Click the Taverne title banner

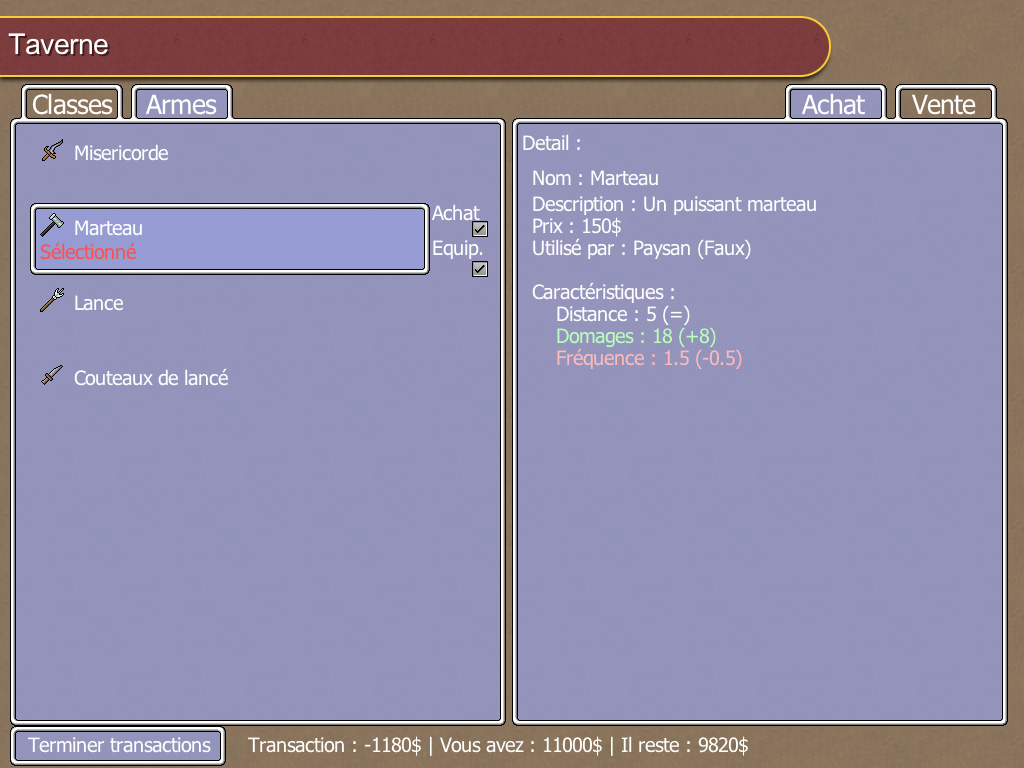click(x=414, y=46)
